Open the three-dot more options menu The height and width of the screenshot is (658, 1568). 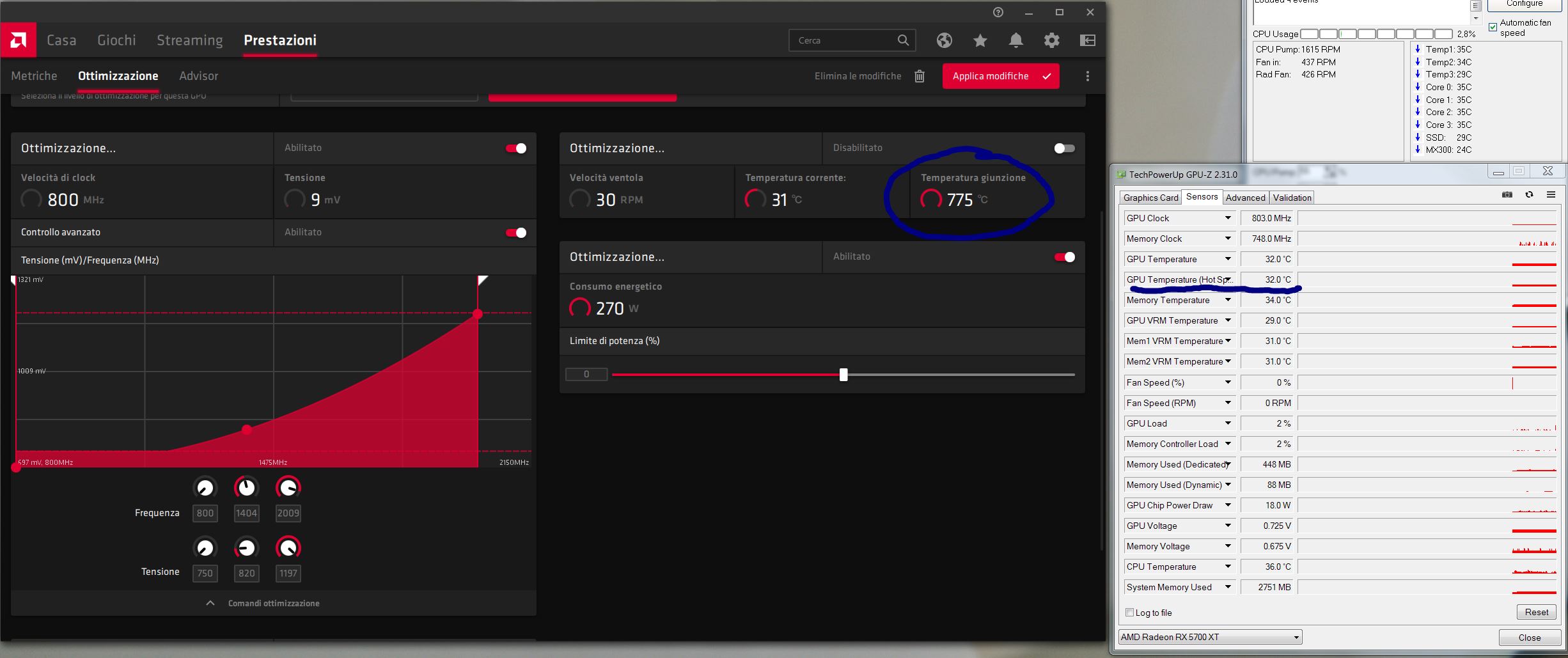tap(1088, 76)
